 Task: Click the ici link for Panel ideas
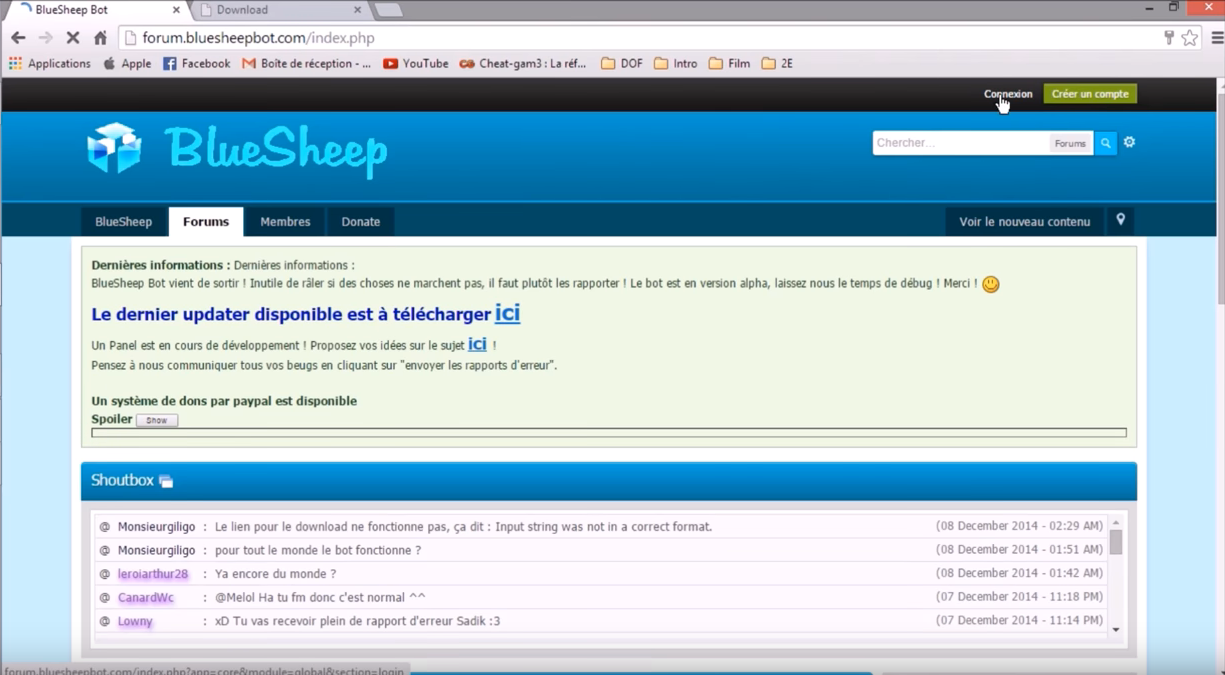click(x=478, y=344)
